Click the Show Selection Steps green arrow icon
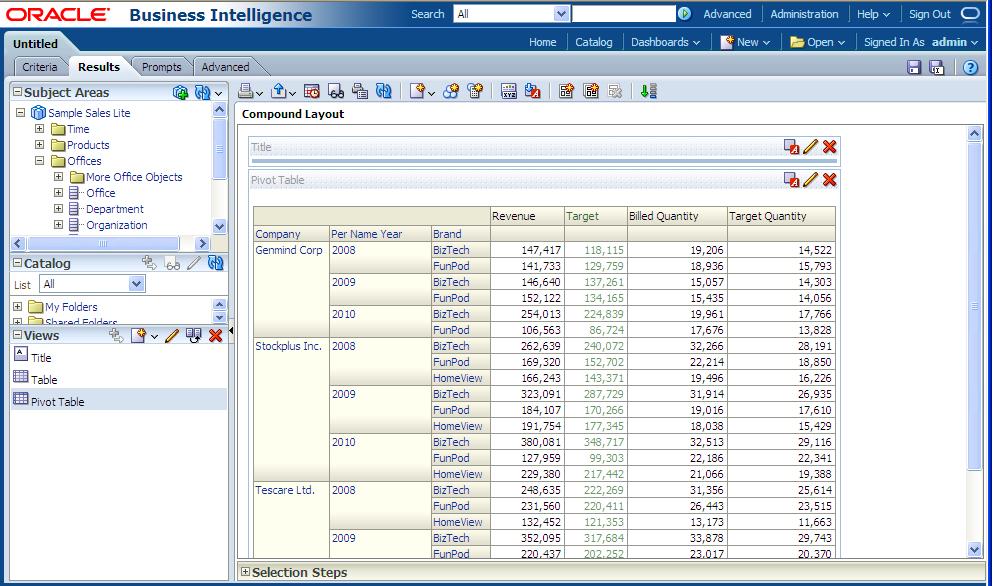Viewport: 993px width, 586px height. [648, 91]
